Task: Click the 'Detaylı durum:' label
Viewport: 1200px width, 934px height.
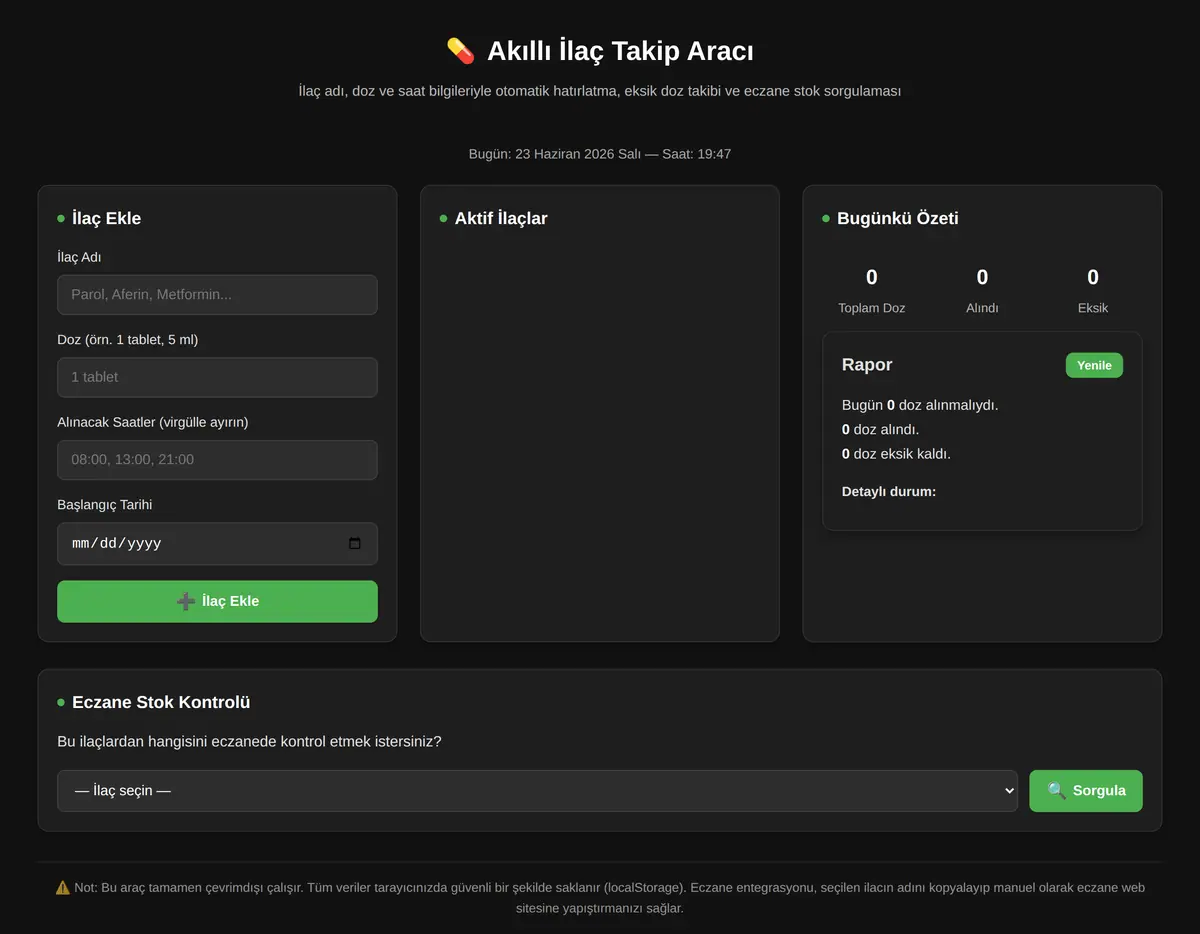Action: click(x=889, y=492)
